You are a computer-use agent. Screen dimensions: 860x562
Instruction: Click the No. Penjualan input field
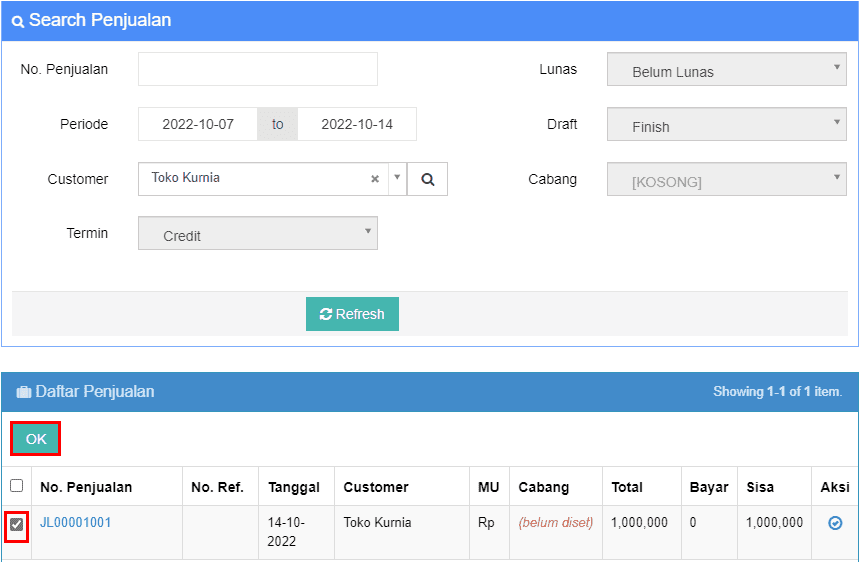pos(258,69)
